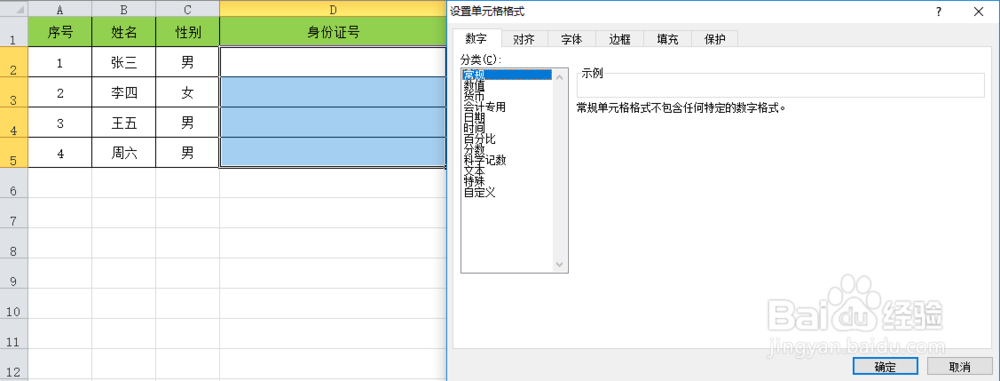Image resolution: width=1000 pixels, height=381 pixels.
Task: Select 分数 in the category list
Action: pyautogui.click(x=508, y=149)
